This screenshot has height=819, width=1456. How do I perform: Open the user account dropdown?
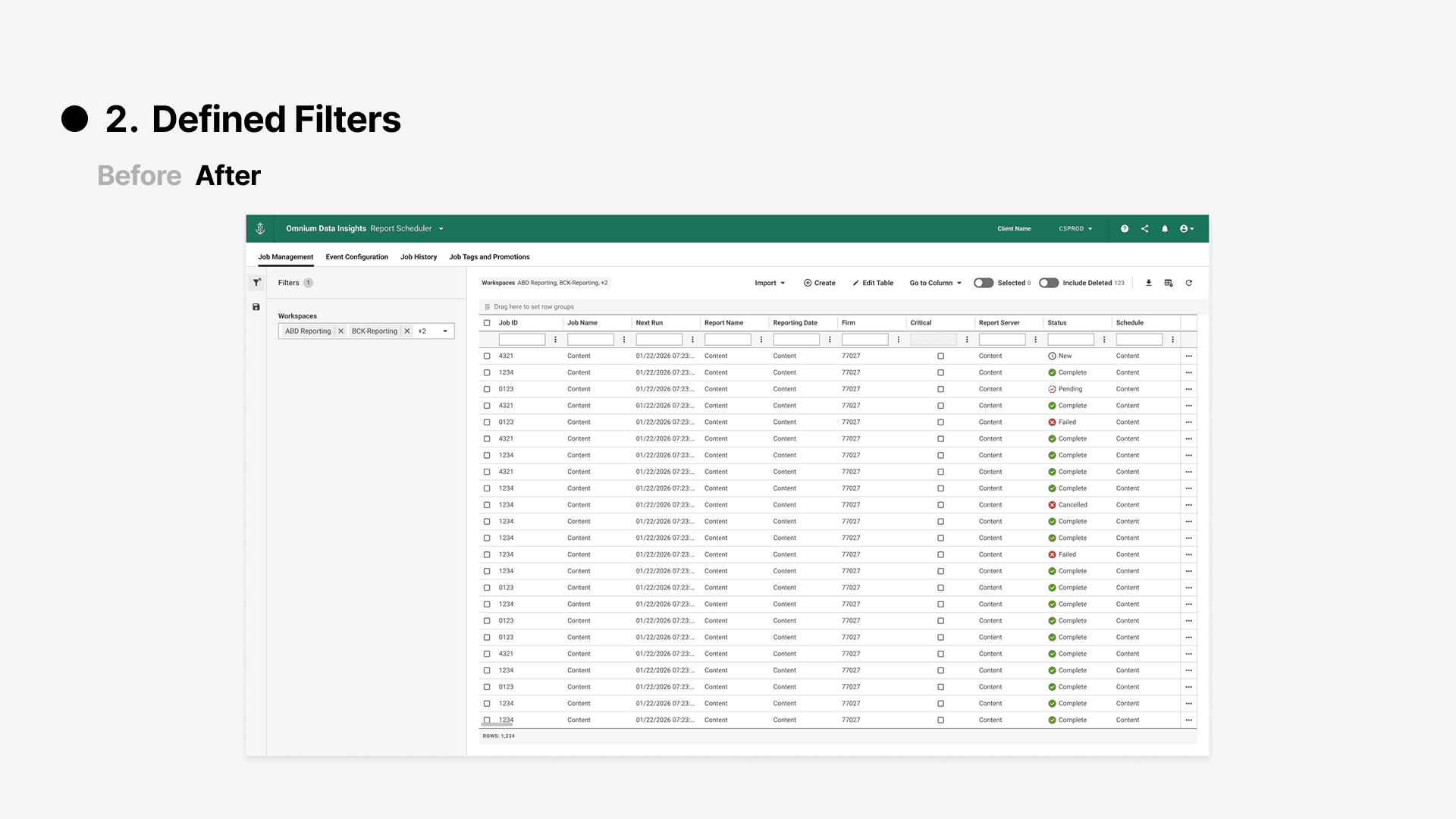[1187, 228]
